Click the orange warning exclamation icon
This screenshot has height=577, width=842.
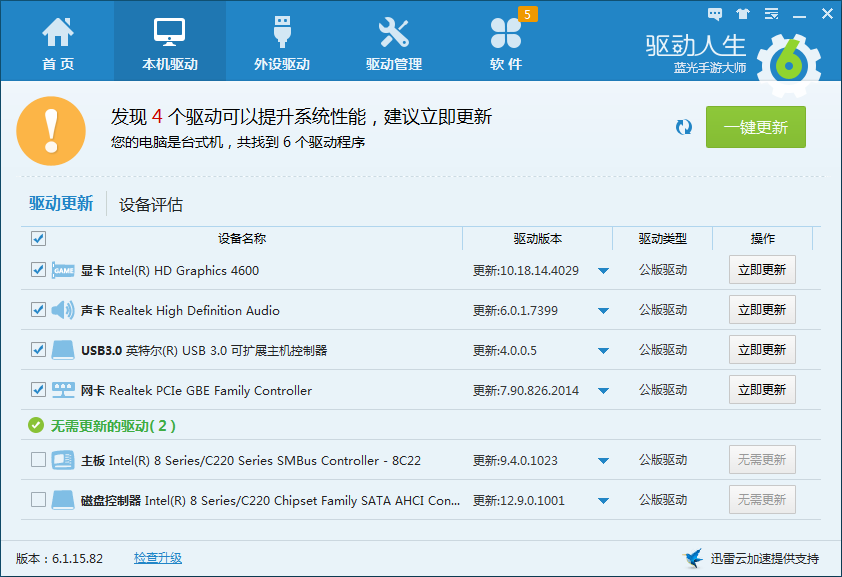[x=51, y=130]
